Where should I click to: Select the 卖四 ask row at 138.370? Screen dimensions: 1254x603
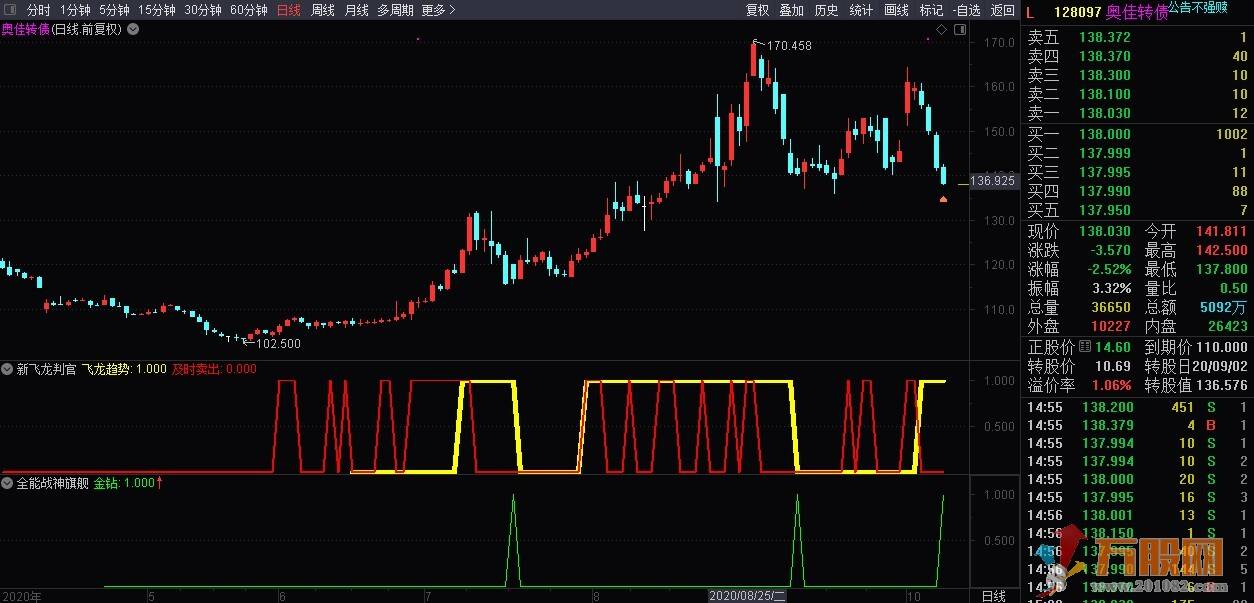1138,56
